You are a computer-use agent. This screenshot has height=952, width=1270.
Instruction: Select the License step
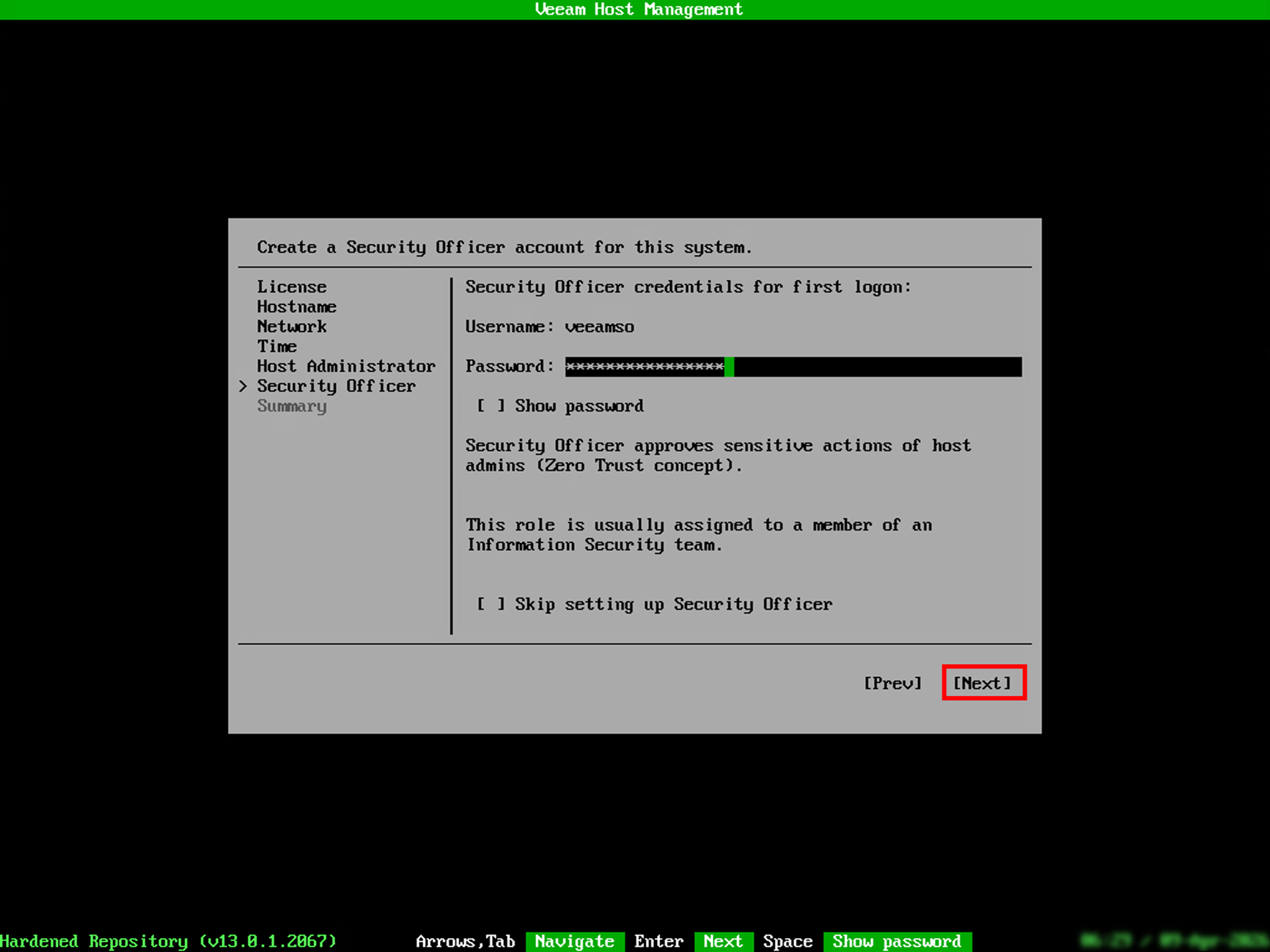(291, 287)
